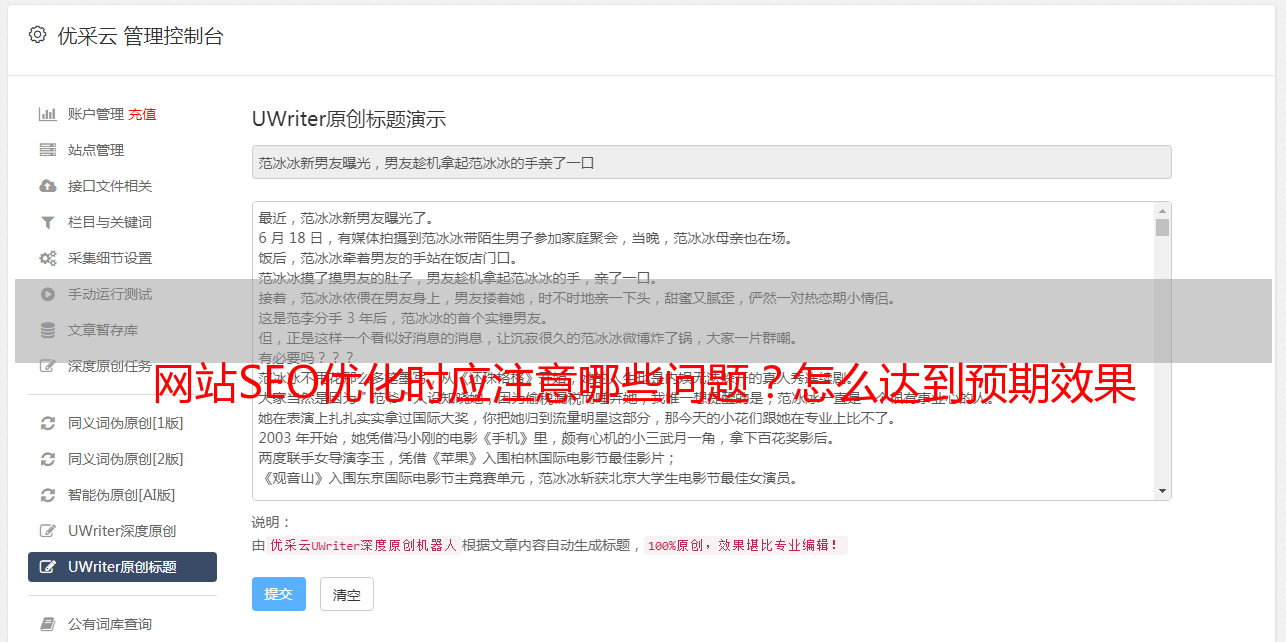Click the up arrow of the article scrollbar
This screenshot has width=1286, height=642.
click(1162, 211)
